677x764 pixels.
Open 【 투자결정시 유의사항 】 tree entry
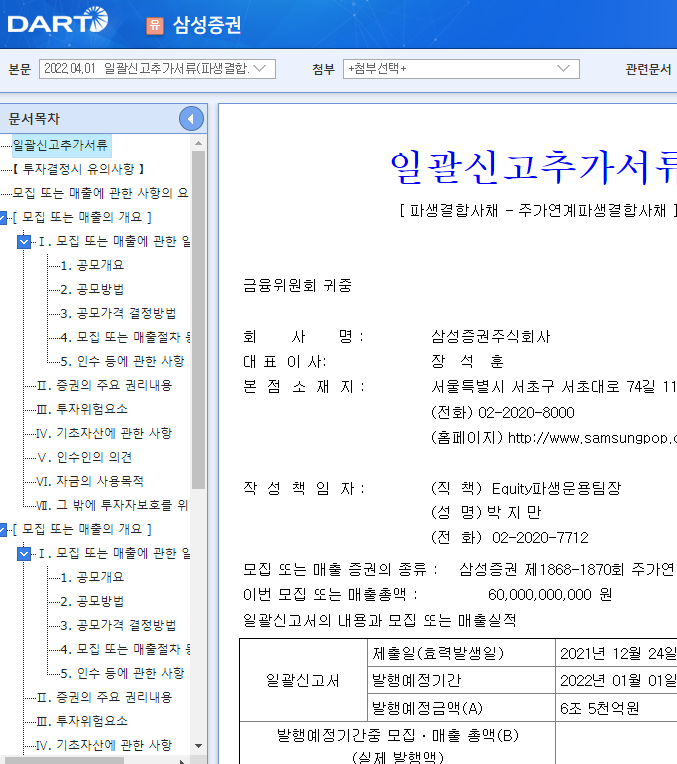click(78, 169)
